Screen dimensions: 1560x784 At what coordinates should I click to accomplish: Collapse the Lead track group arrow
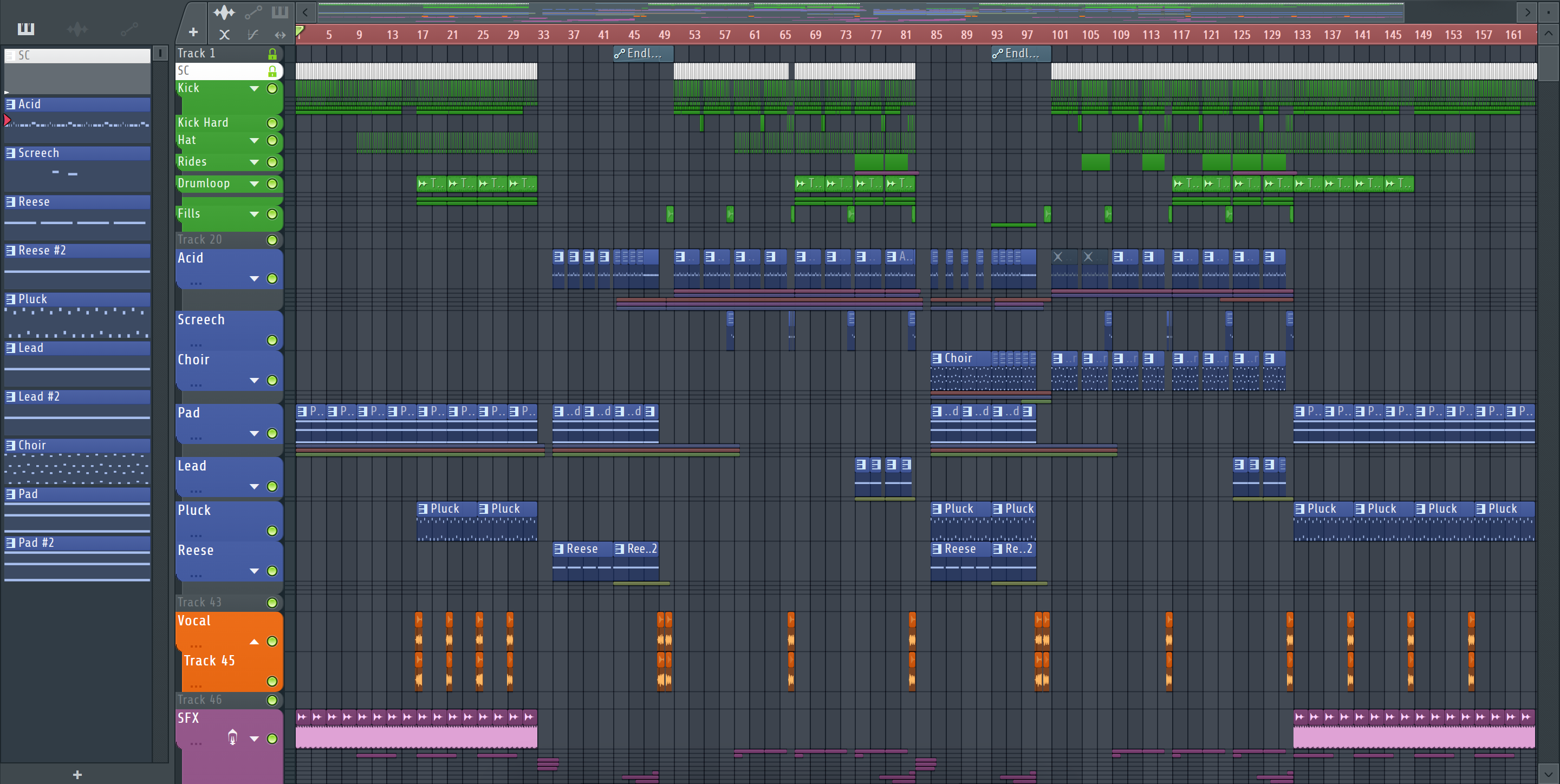[x=255, y=487]
